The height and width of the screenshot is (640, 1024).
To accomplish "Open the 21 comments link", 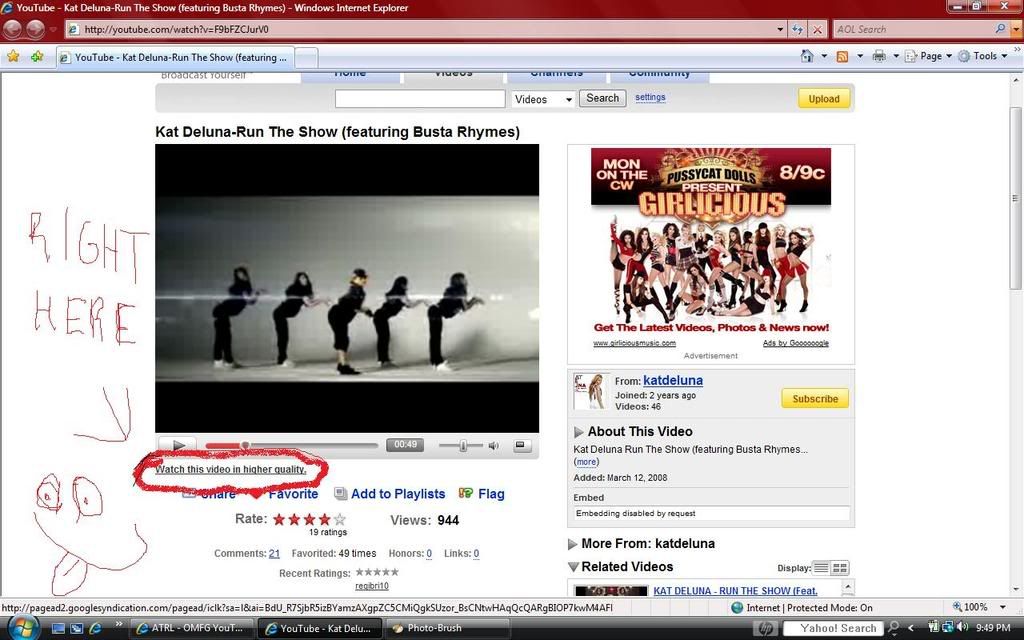I will (274, 553).
